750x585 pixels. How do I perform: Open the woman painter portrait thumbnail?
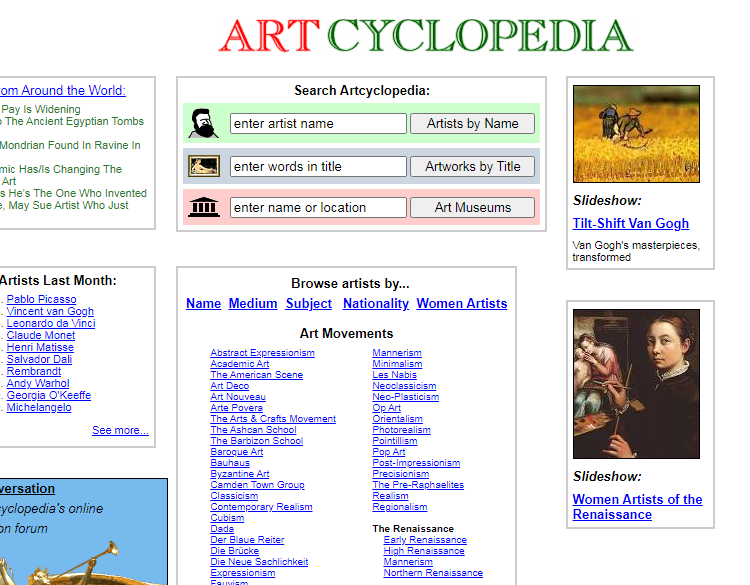point(636,384)
